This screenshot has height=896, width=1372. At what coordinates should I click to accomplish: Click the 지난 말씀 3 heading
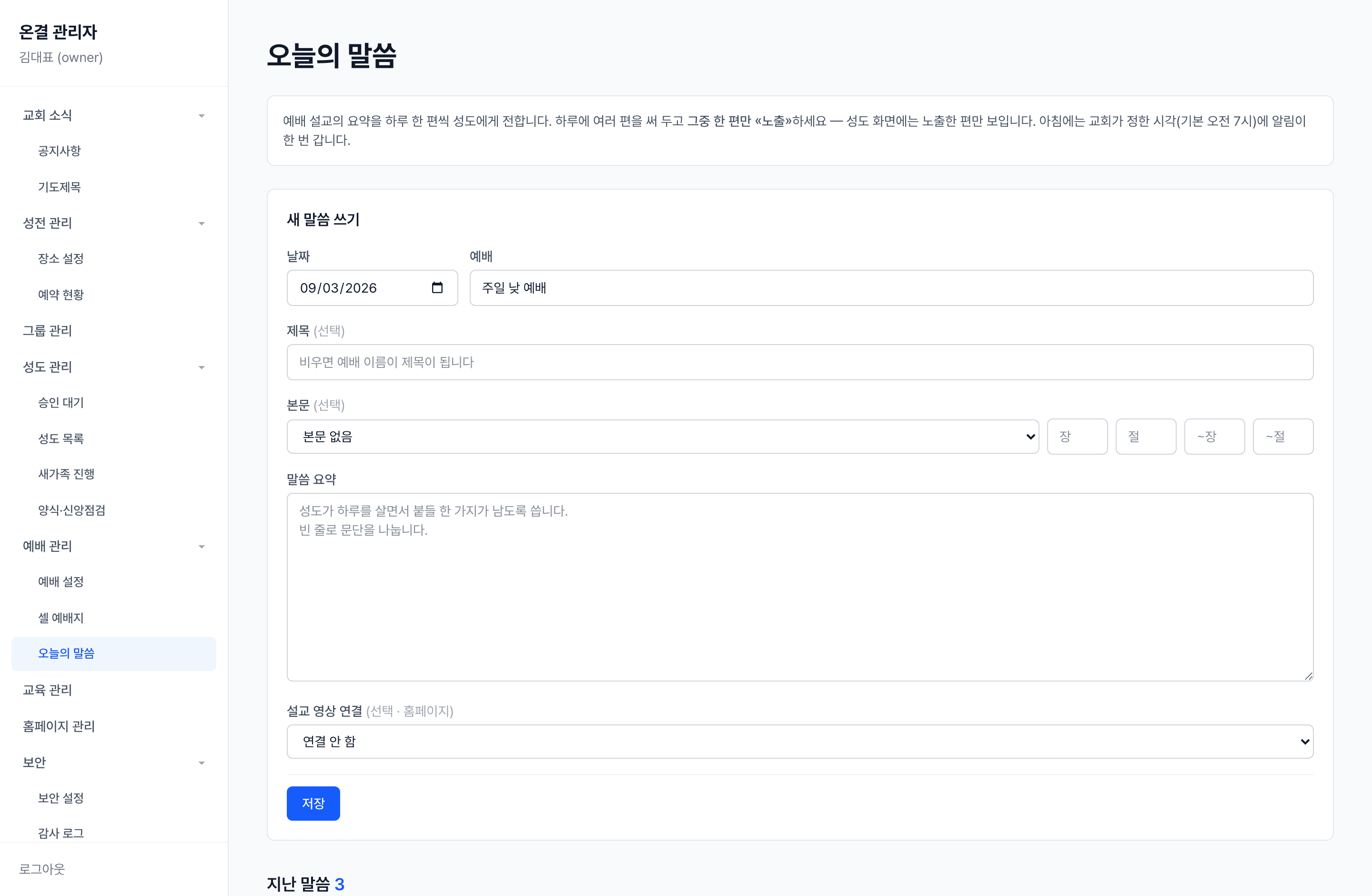[x=305, y=884]
